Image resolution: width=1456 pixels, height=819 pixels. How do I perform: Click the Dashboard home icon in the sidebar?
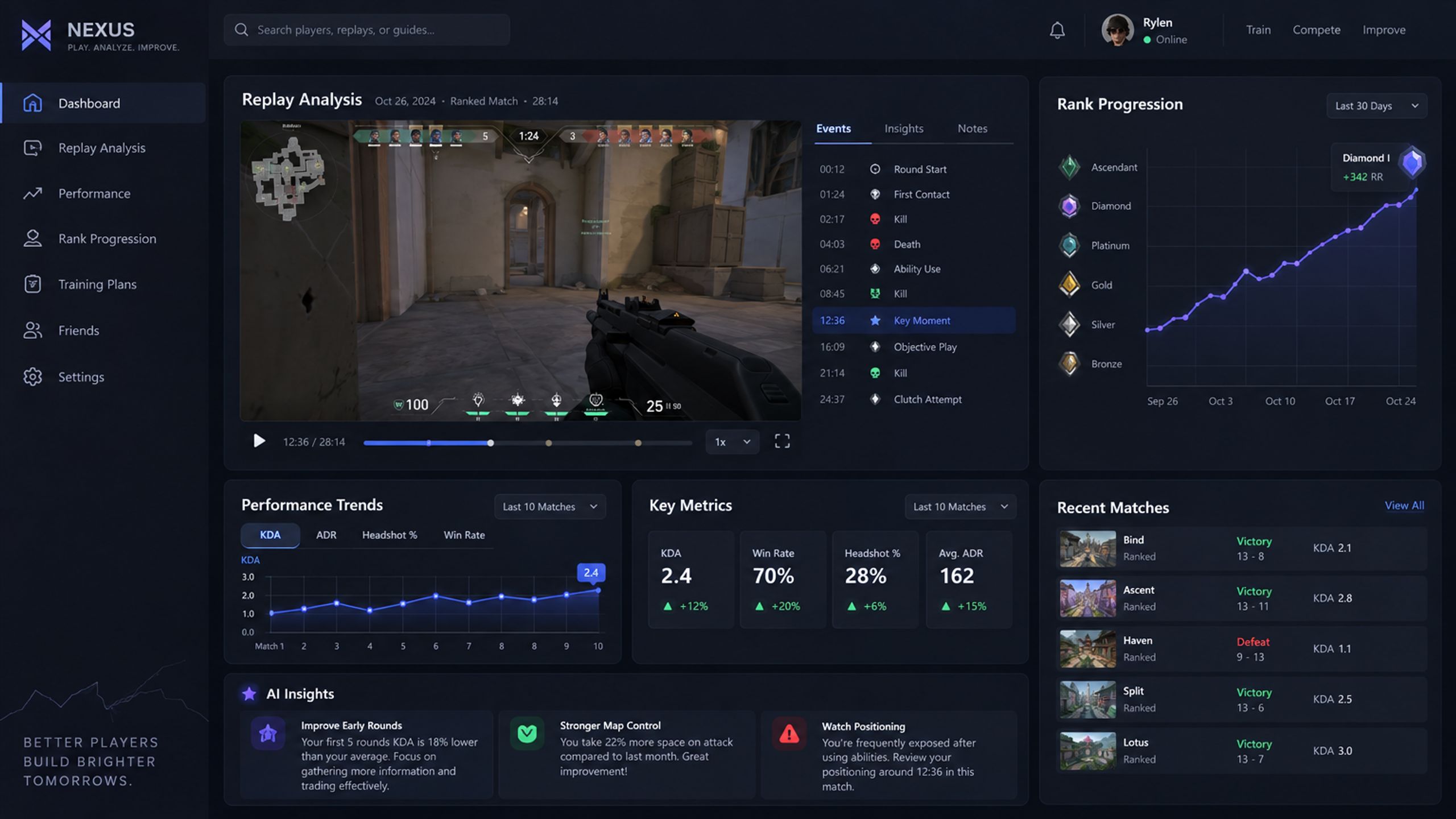pos(32,103)
